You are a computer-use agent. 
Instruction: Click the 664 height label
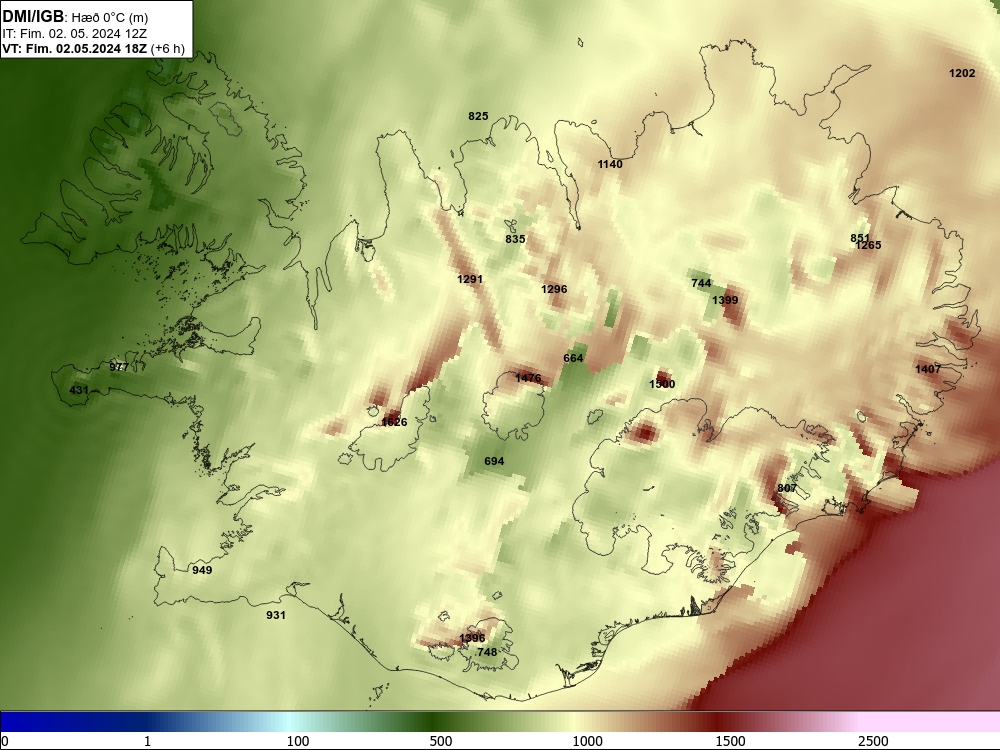(x=573, y=358)
